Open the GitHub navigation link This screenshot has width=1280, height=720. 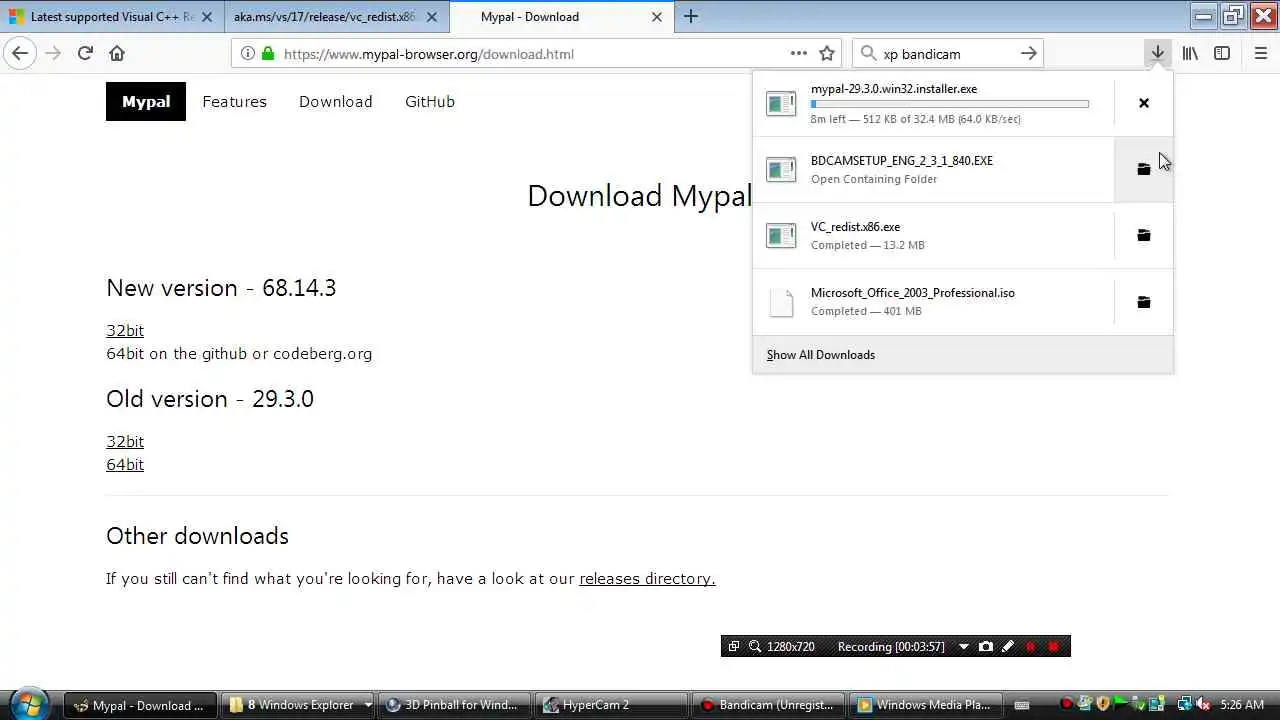tap(430, 101)
